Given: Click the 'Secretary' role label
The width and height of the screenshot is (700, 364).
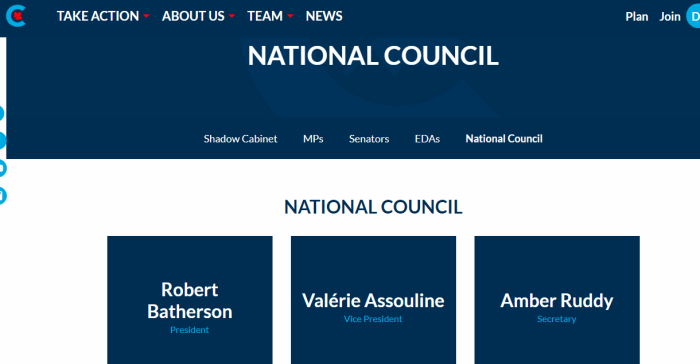Looking at the screenshot, I should click(556, 319).
